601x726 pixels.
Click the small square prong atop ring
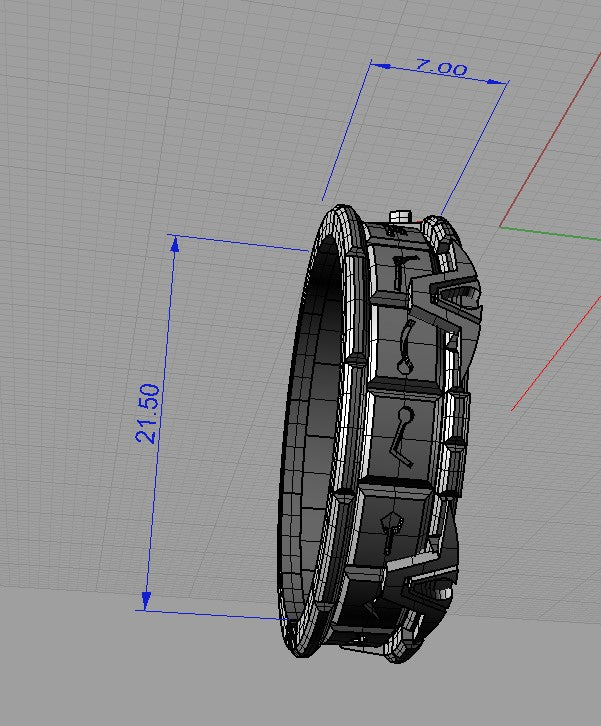(401, 216)
